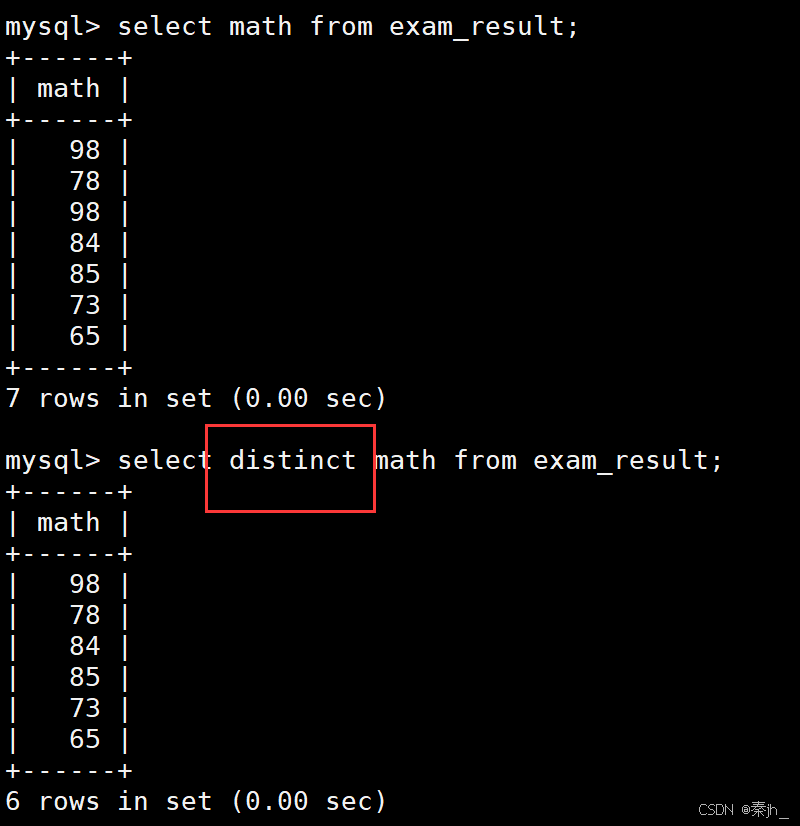Image resolution: width=800 pixels, height=826 pixels.
Task: Click the 65 value in the first table
Action: [x=85, y=336]
